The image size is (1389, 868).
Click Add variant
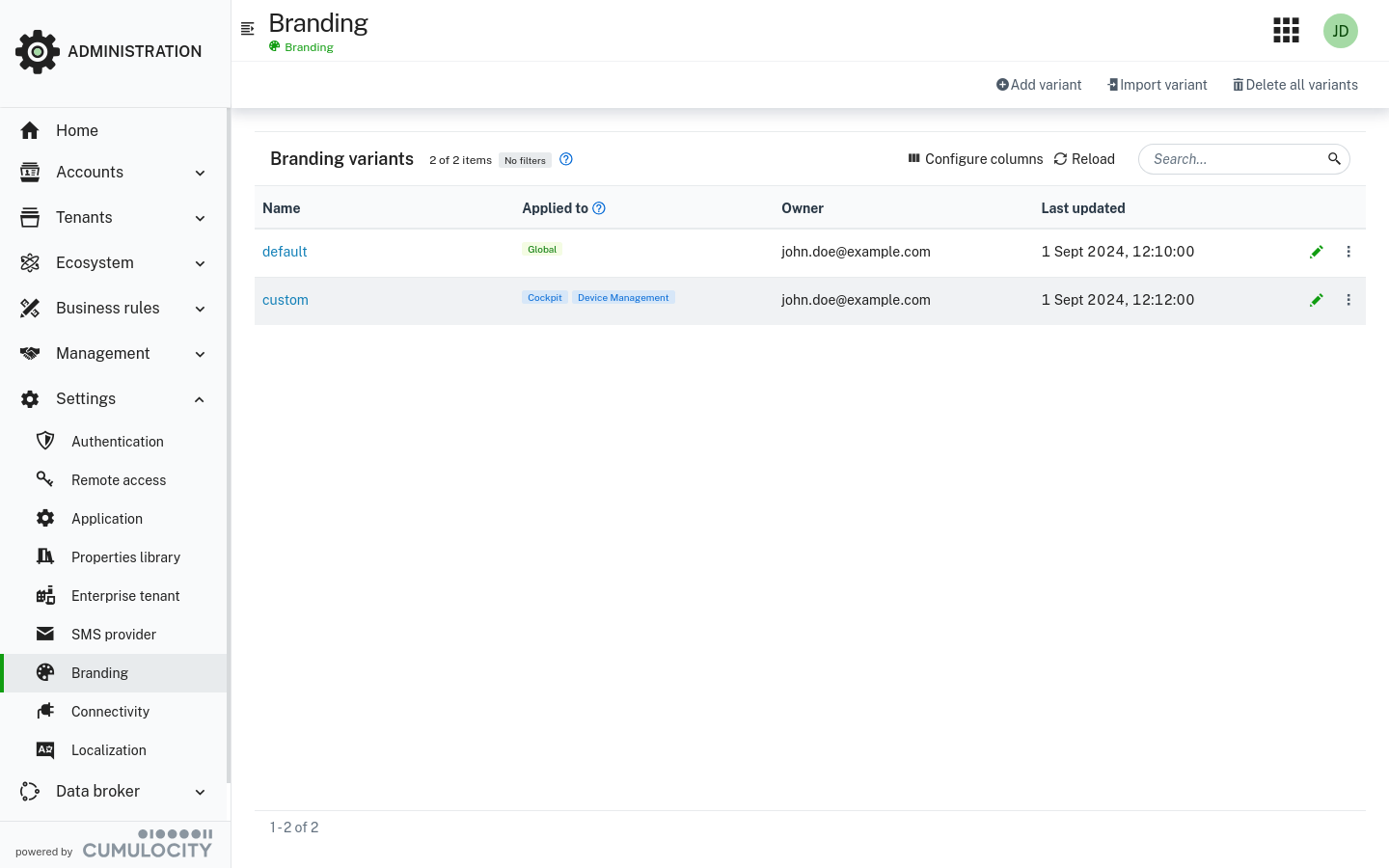click(x=1039, y=85)
